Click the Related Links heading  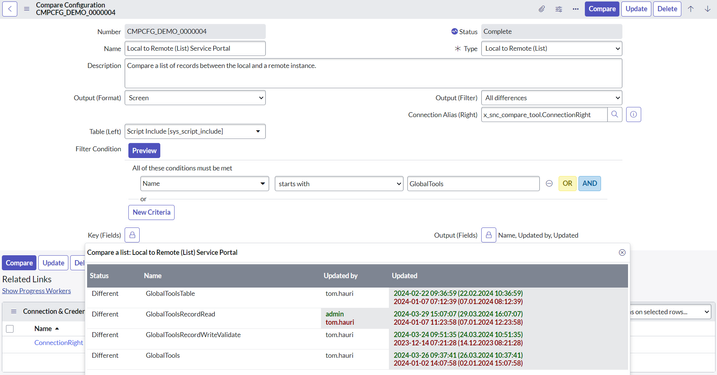(x=27, y=279)
